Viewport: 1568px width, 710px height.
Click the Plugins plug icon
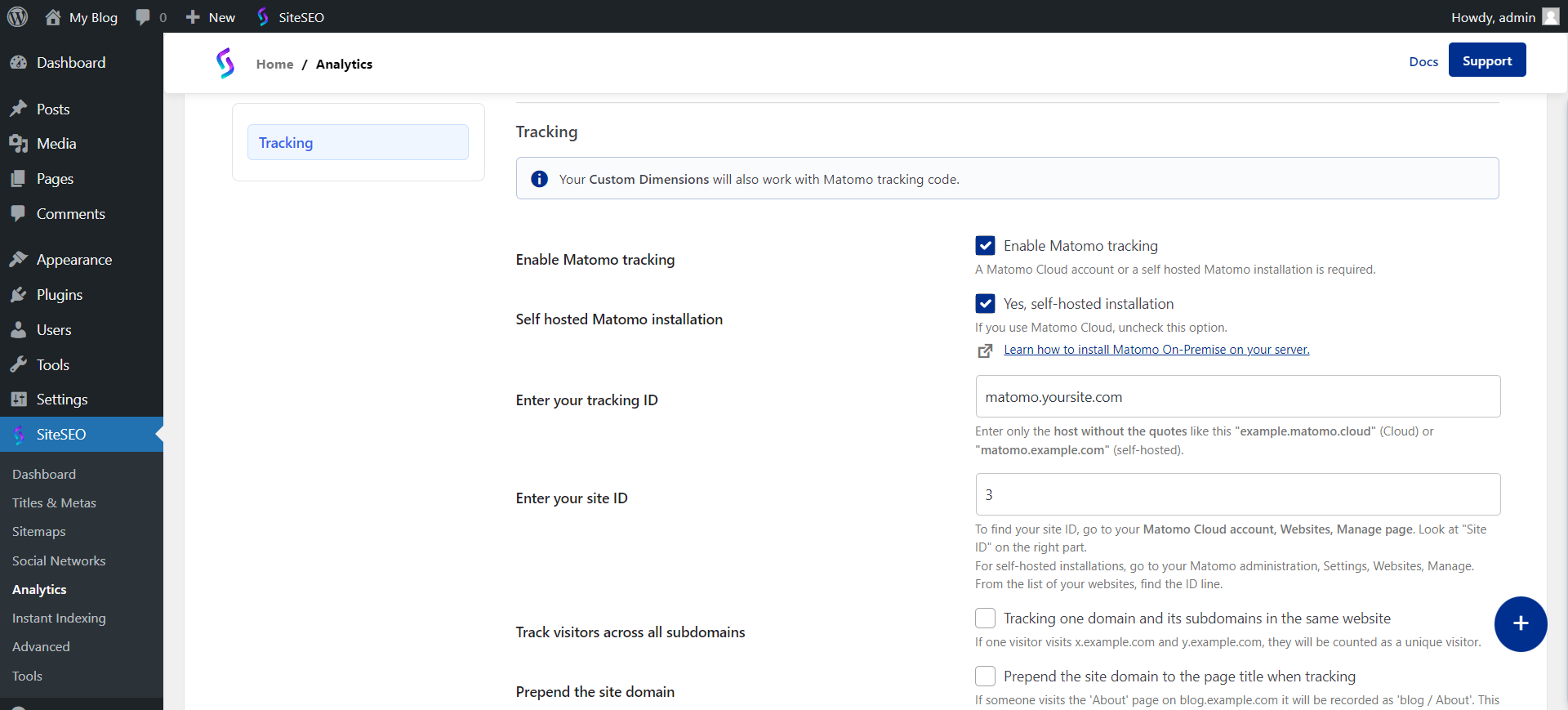click(19, 294)
